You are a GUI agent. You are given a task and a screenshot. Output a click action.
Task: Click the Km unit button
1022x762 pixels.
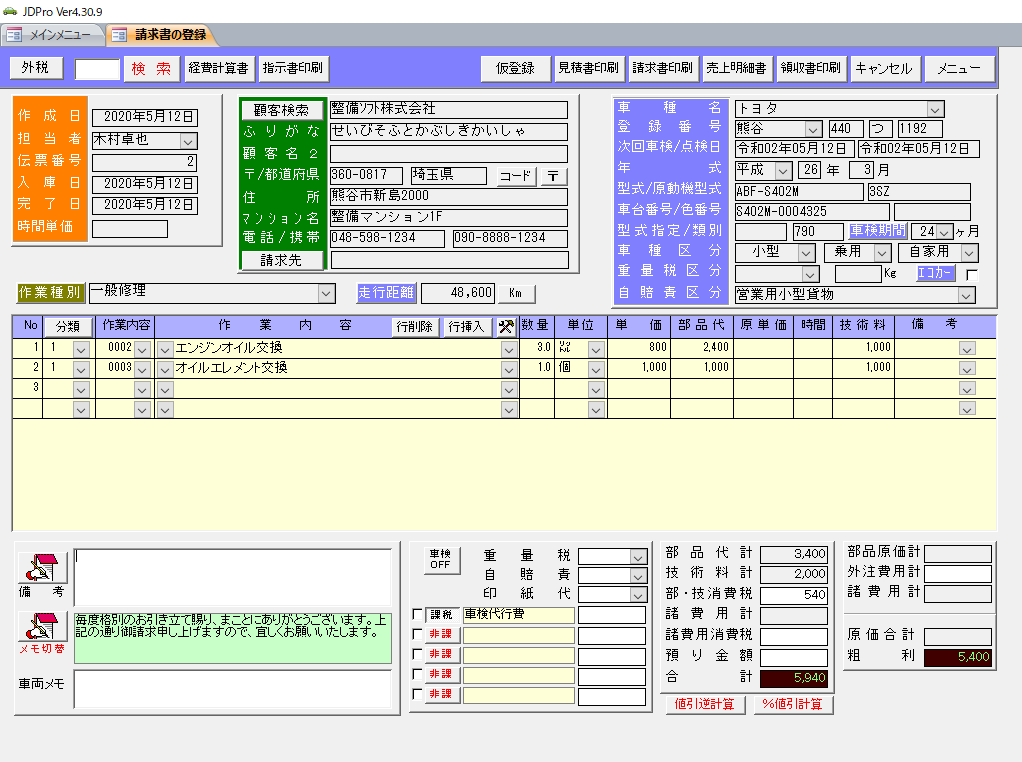(x=516, y=293)
